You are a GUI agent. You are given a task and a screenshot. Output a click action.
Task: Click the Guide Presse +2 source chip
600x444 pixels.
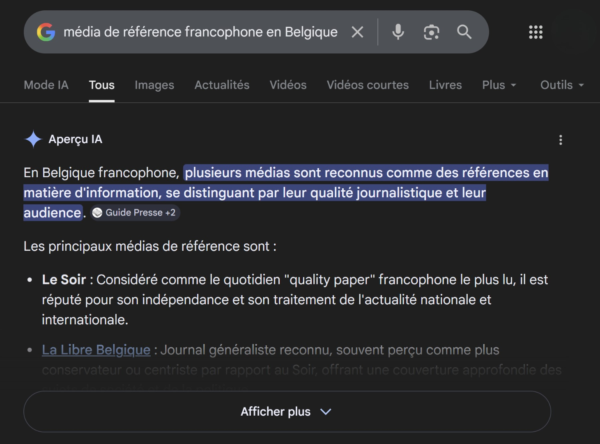[x=135, y=213]
